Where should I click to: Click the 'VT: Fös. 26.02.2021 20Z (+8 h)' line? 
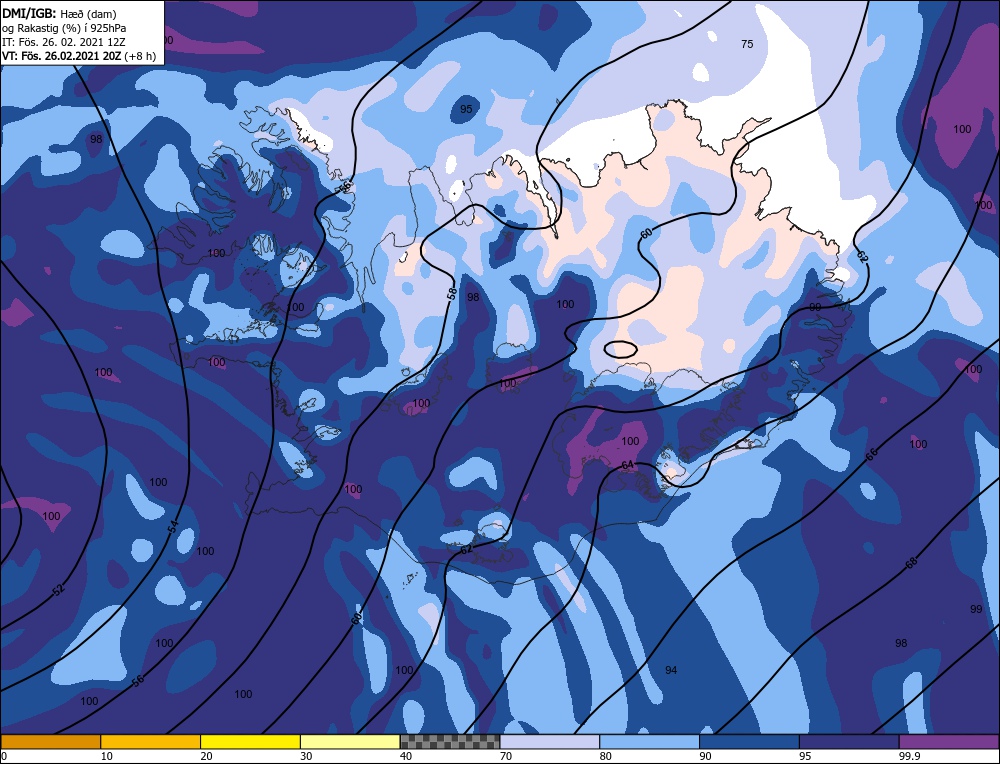pyautogui.click(x=79, y=55)
